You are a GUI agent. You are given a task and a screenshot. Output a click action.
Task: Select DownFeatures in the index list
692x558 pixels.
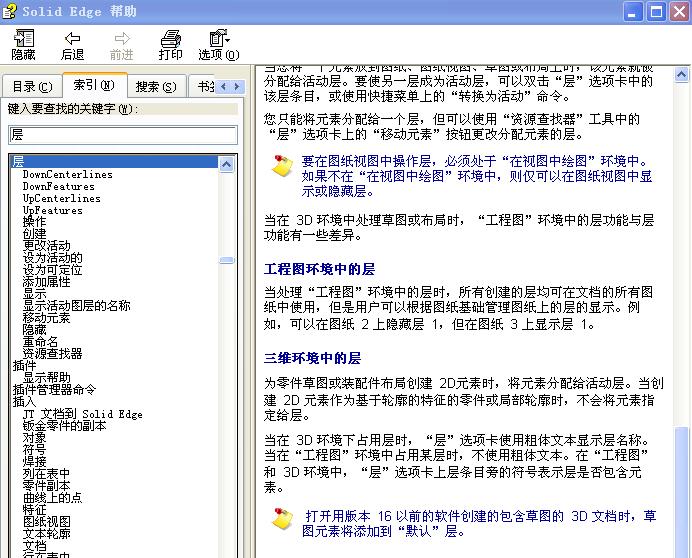(x=59, y=186)
